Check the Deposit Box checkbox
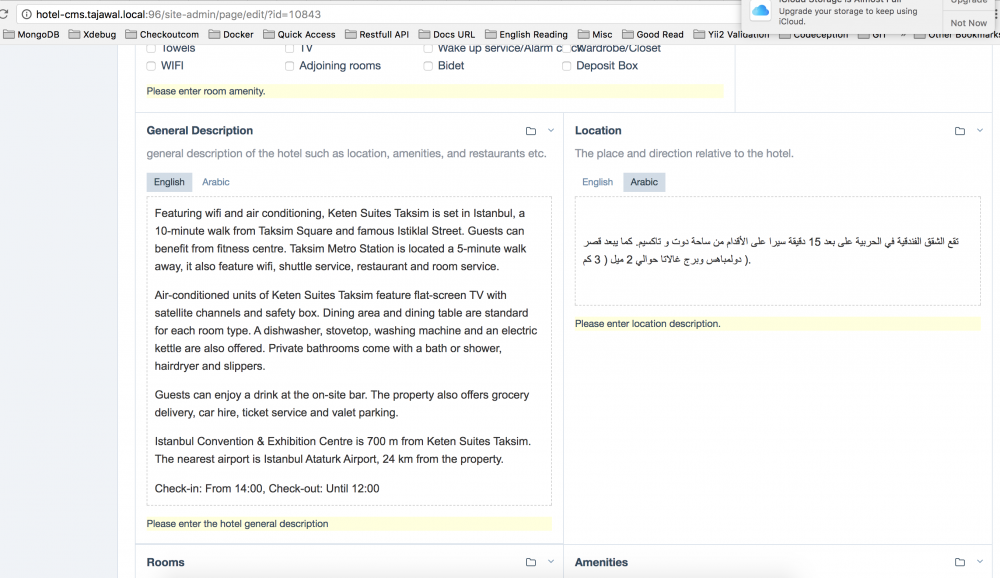The width and height of the screenshot is (1000, 578). (566, 66)
